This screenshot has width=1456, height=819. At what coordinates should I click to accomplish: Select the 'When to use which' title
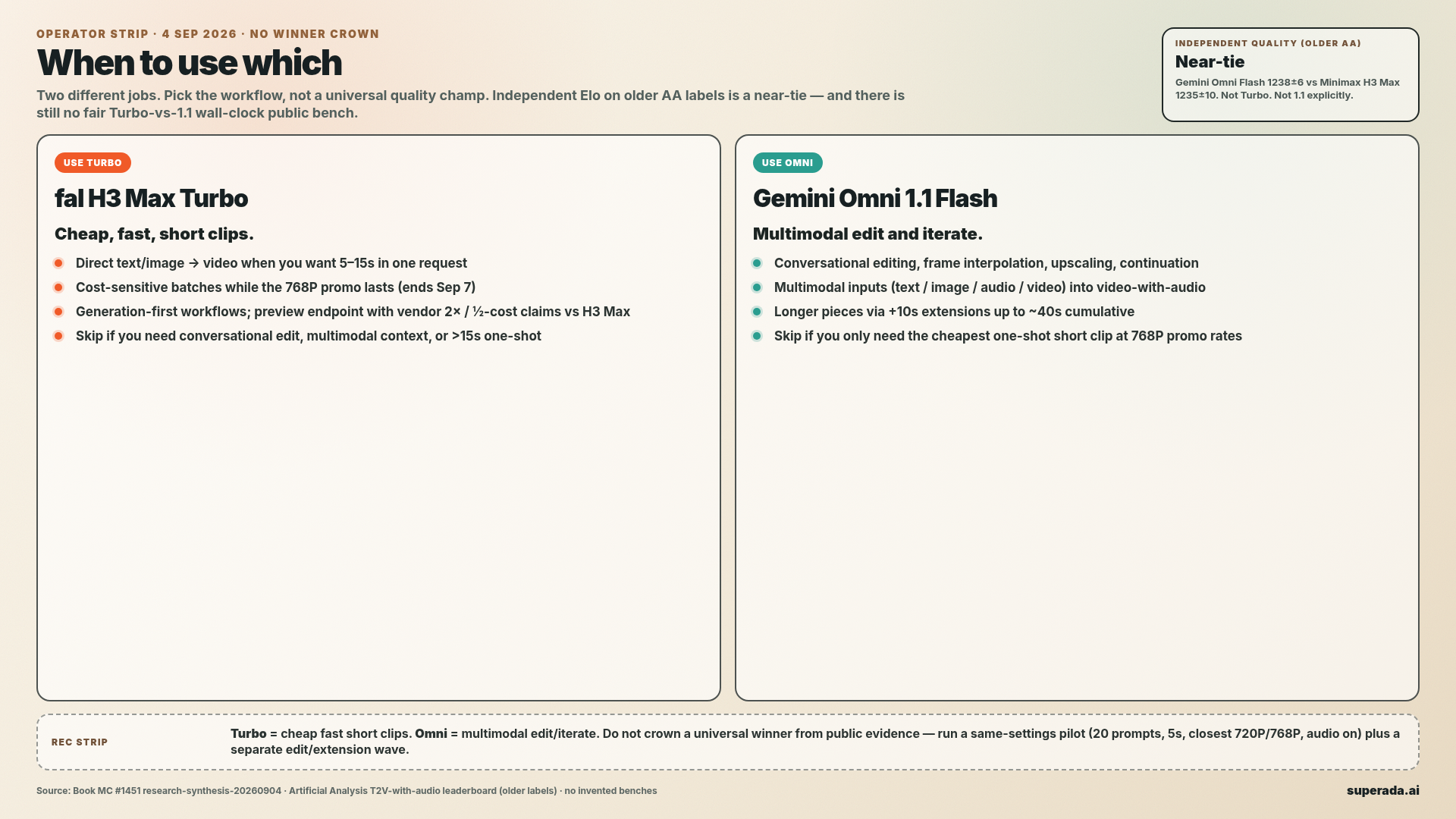(x=190, y=63)
